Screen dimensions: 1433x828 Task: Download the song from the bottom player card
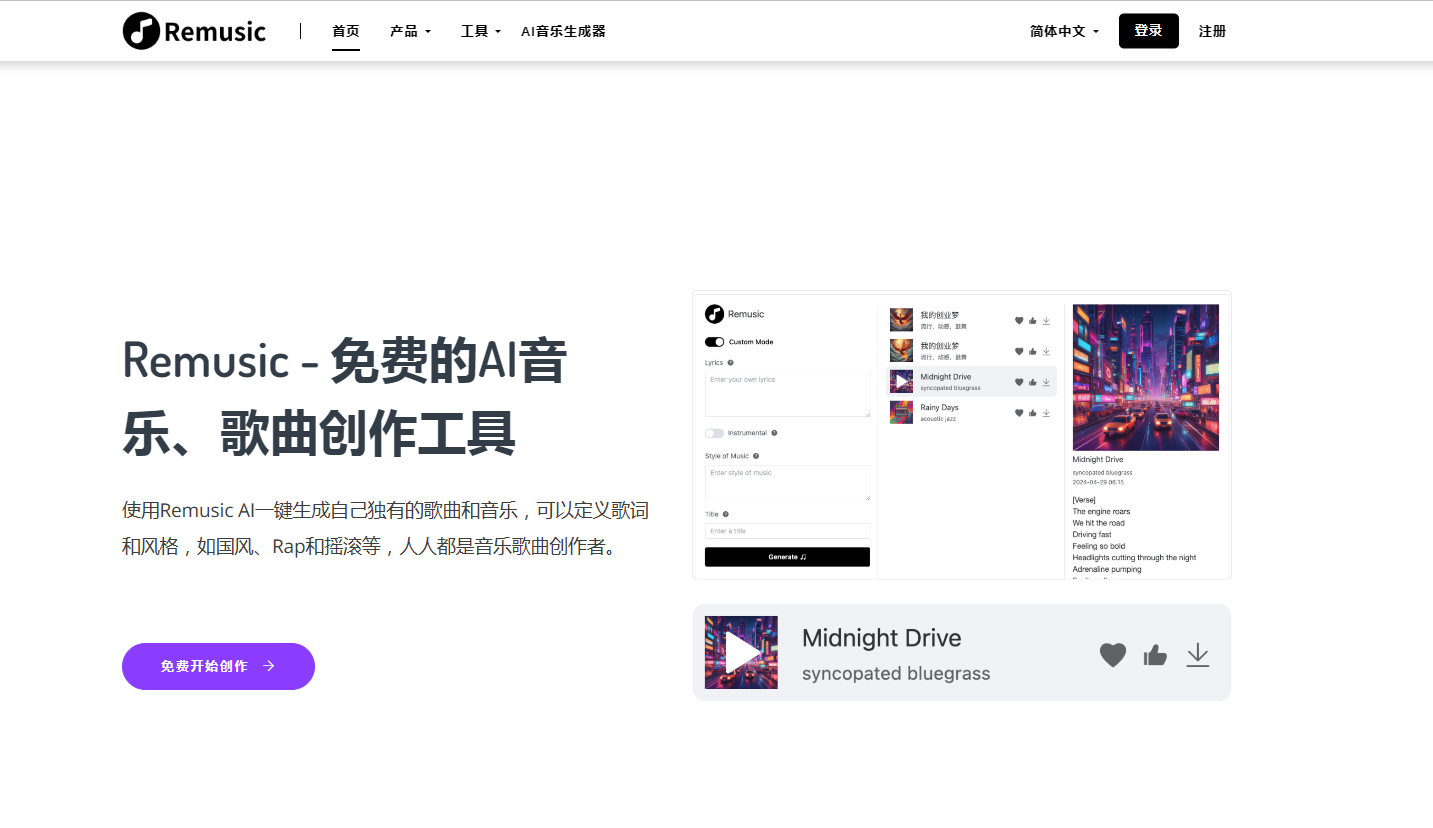click(x=1198, y=655)
